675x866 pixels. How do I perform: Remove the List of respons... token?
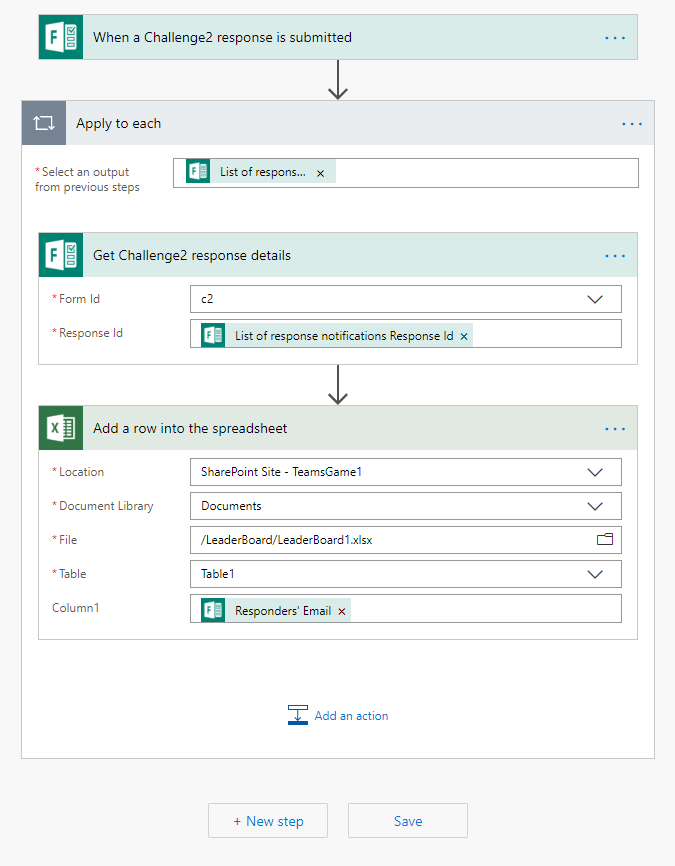320,173
